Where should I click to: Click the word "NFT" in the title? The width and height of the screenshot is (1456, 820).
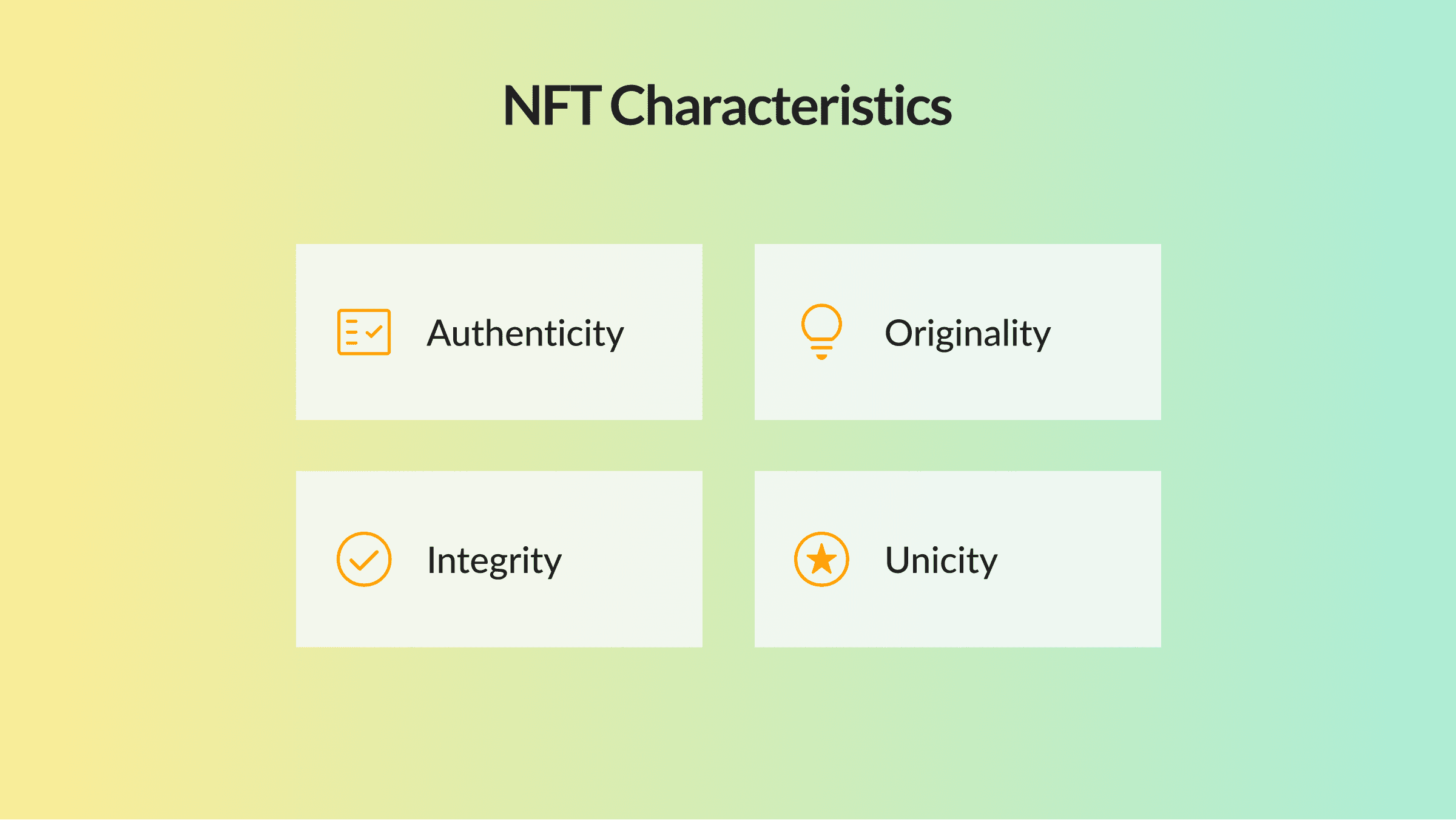click(x=551, y=106)
